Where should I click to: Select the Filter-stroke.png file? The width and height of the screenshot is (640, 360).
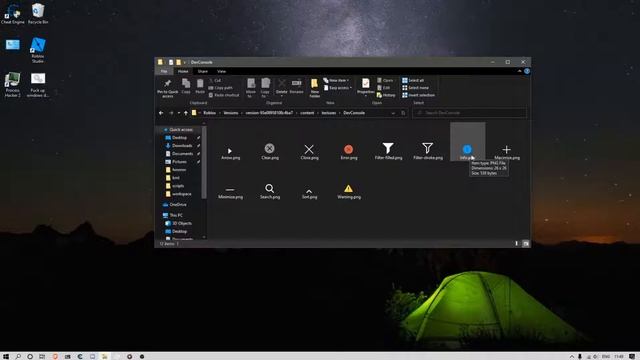click(x=428, y=150)
